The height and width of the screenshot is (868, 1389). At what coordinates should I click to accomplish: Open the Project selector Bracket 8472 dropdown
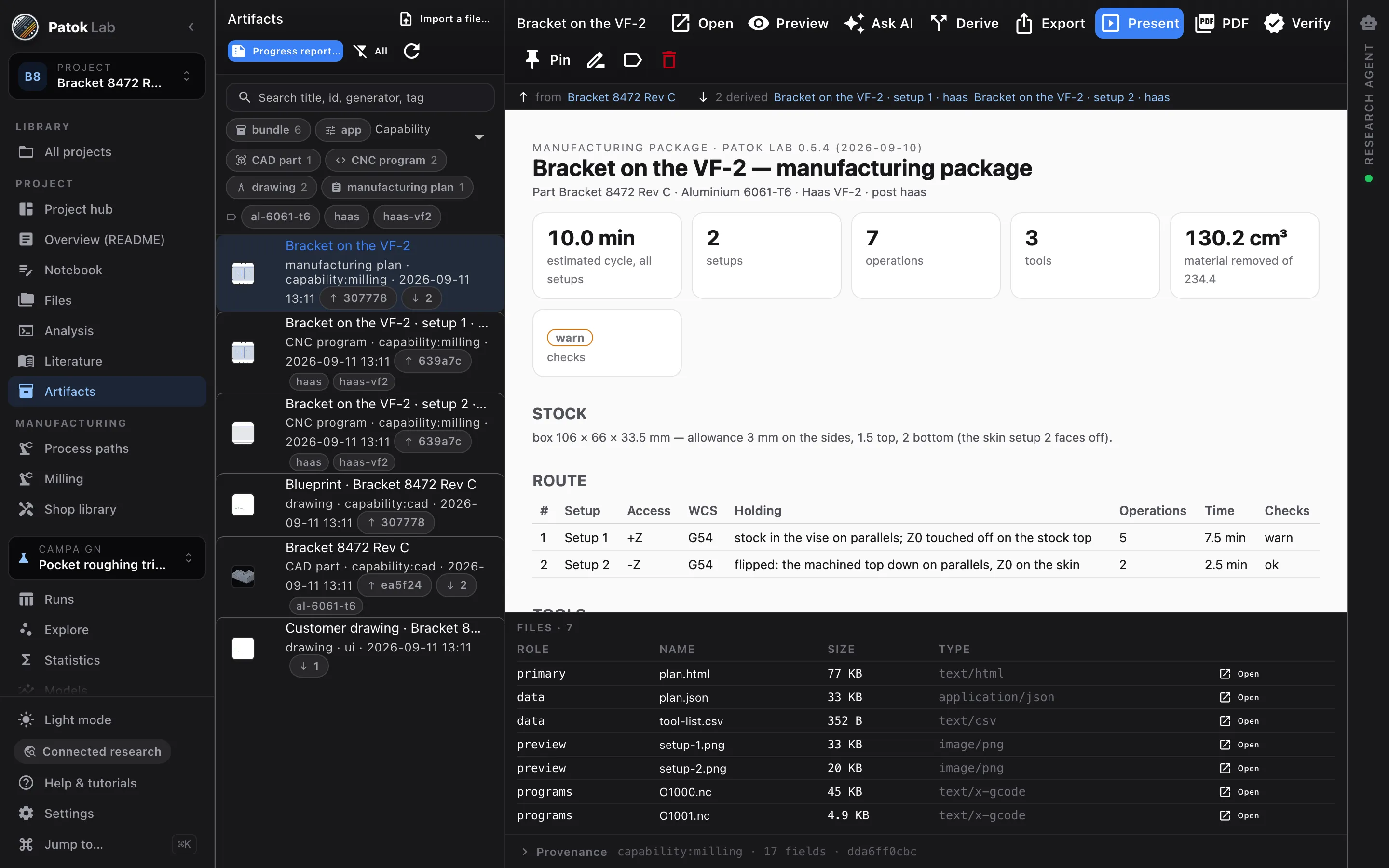point(107,76)
